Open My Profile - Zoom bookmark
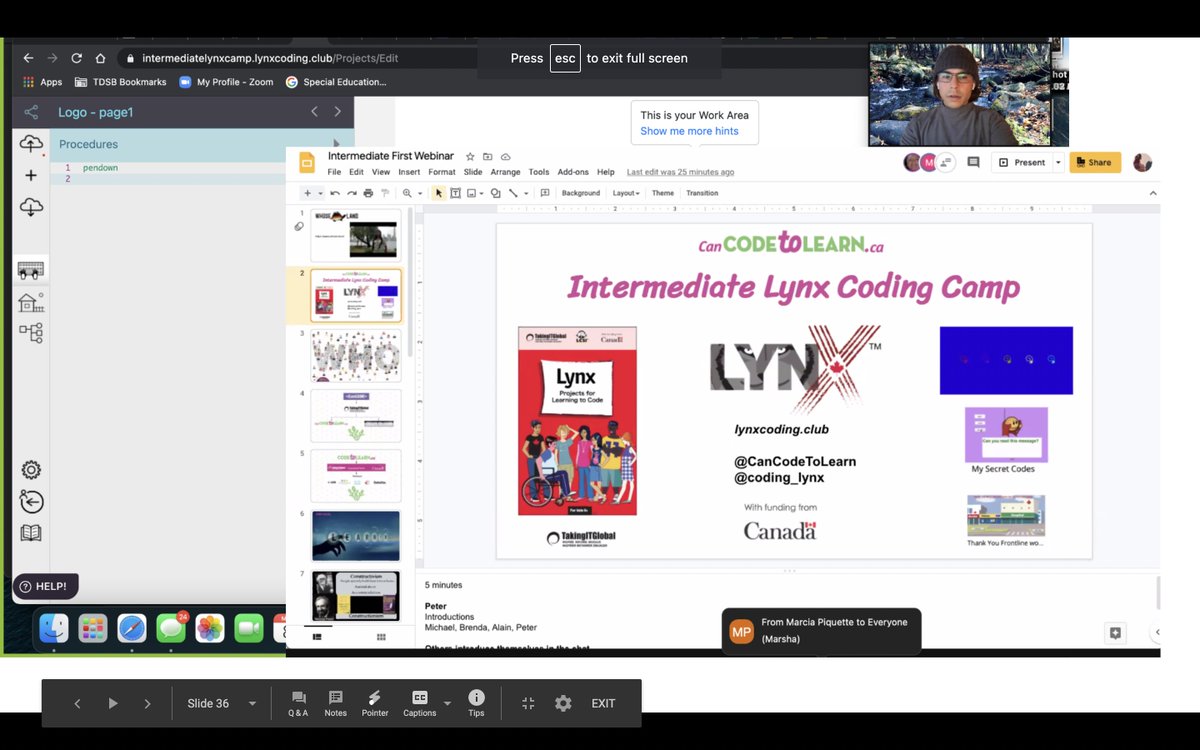Image resolution: width=1200 pixels, height=750 pixels. click(x=226, y=82)
